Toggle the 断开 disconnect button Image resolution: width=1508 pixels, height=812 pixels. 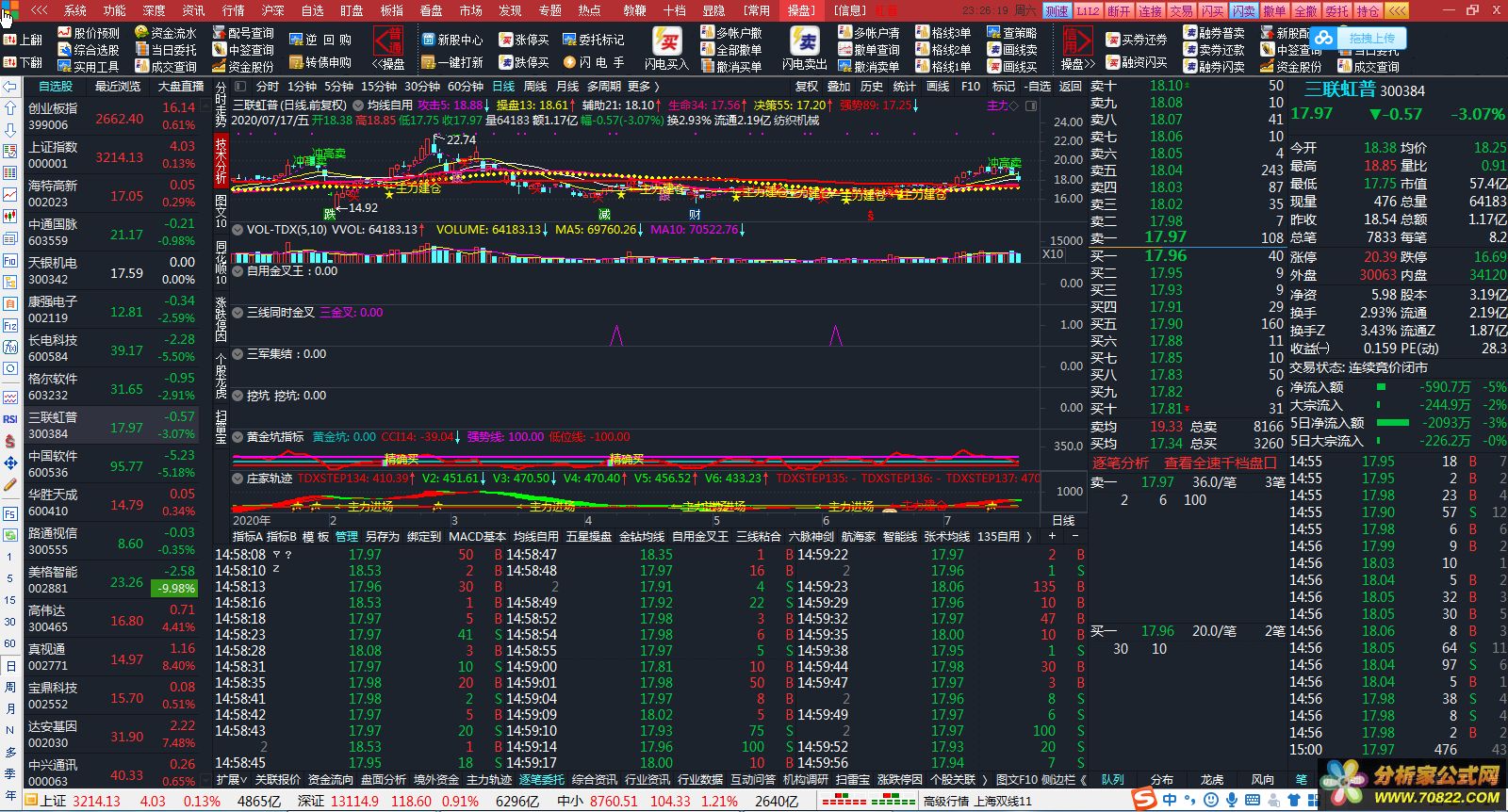[x=1120, y=10]
